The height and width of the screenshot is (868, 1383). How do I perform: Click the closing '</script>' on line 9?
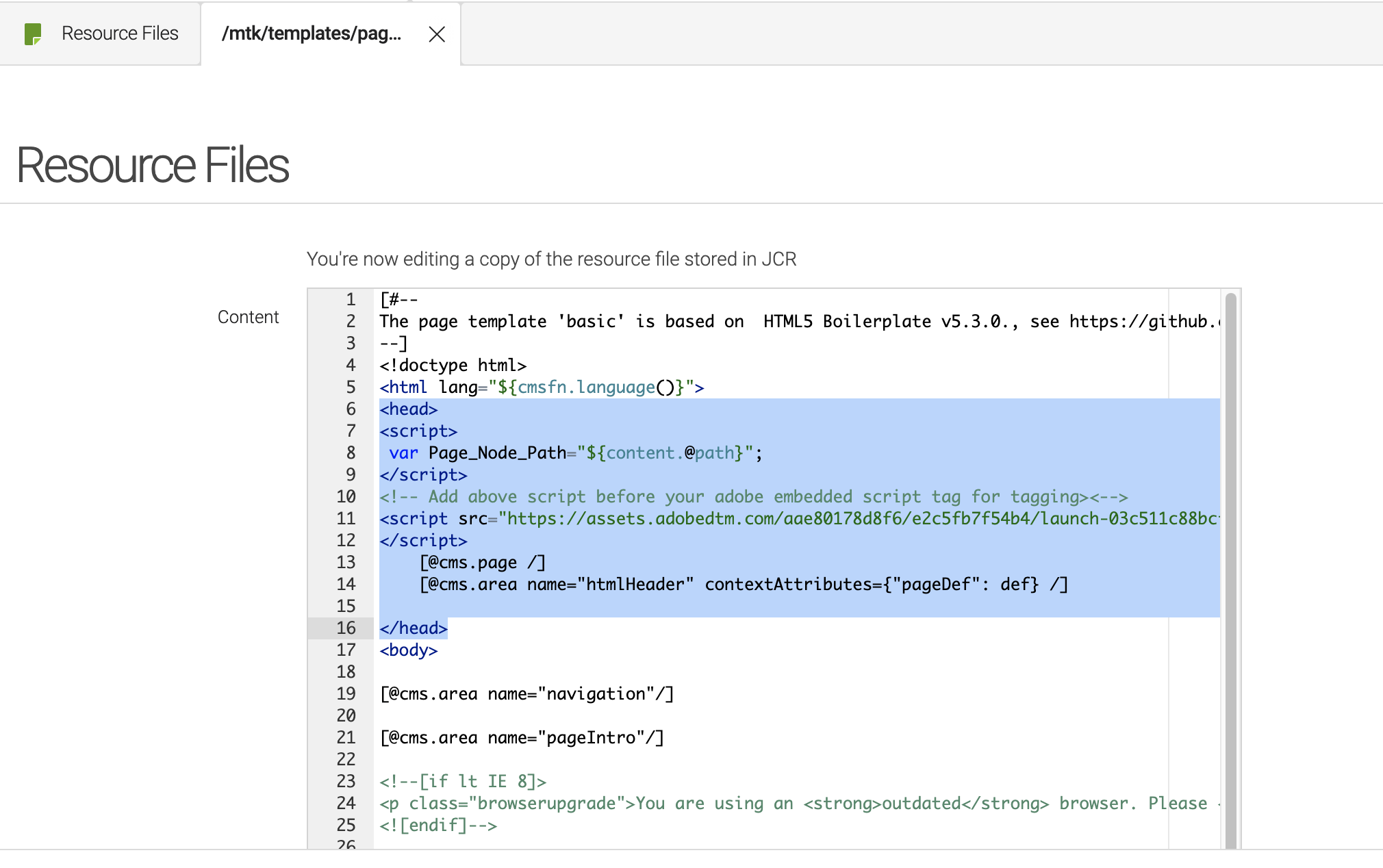[x=424, y=474]
